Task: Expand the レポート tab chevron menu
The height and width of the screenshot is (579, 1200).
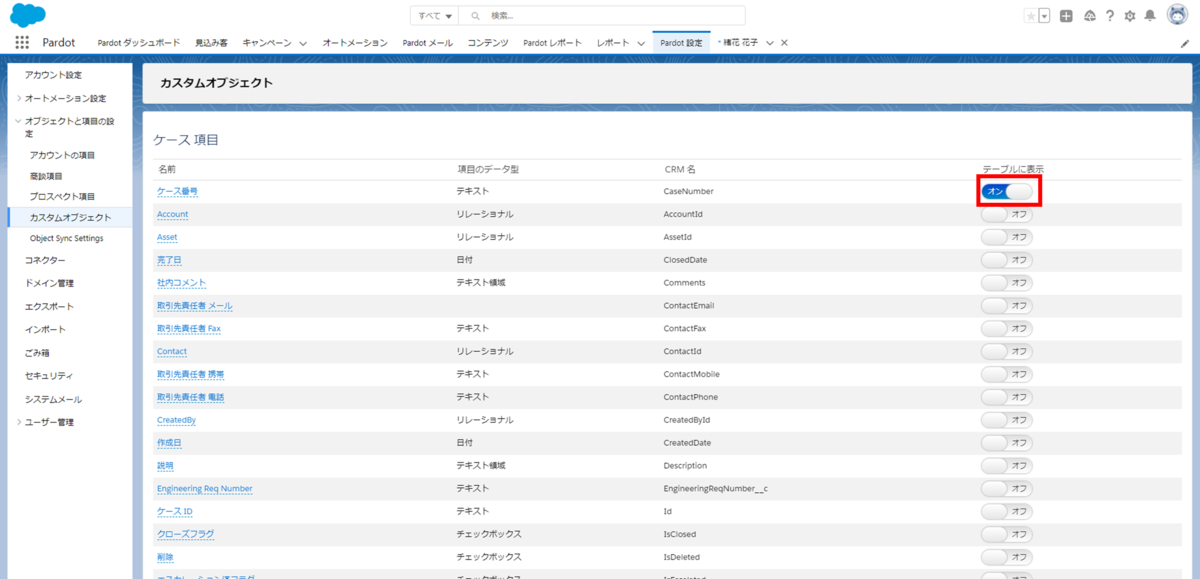Action: tap(641, 43)
